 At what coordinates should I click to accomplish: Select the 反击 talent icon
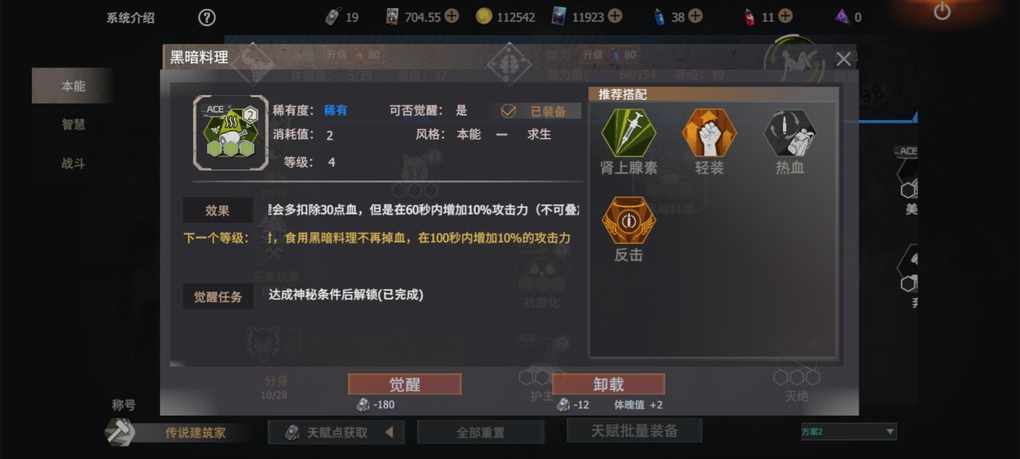[628, 220]
